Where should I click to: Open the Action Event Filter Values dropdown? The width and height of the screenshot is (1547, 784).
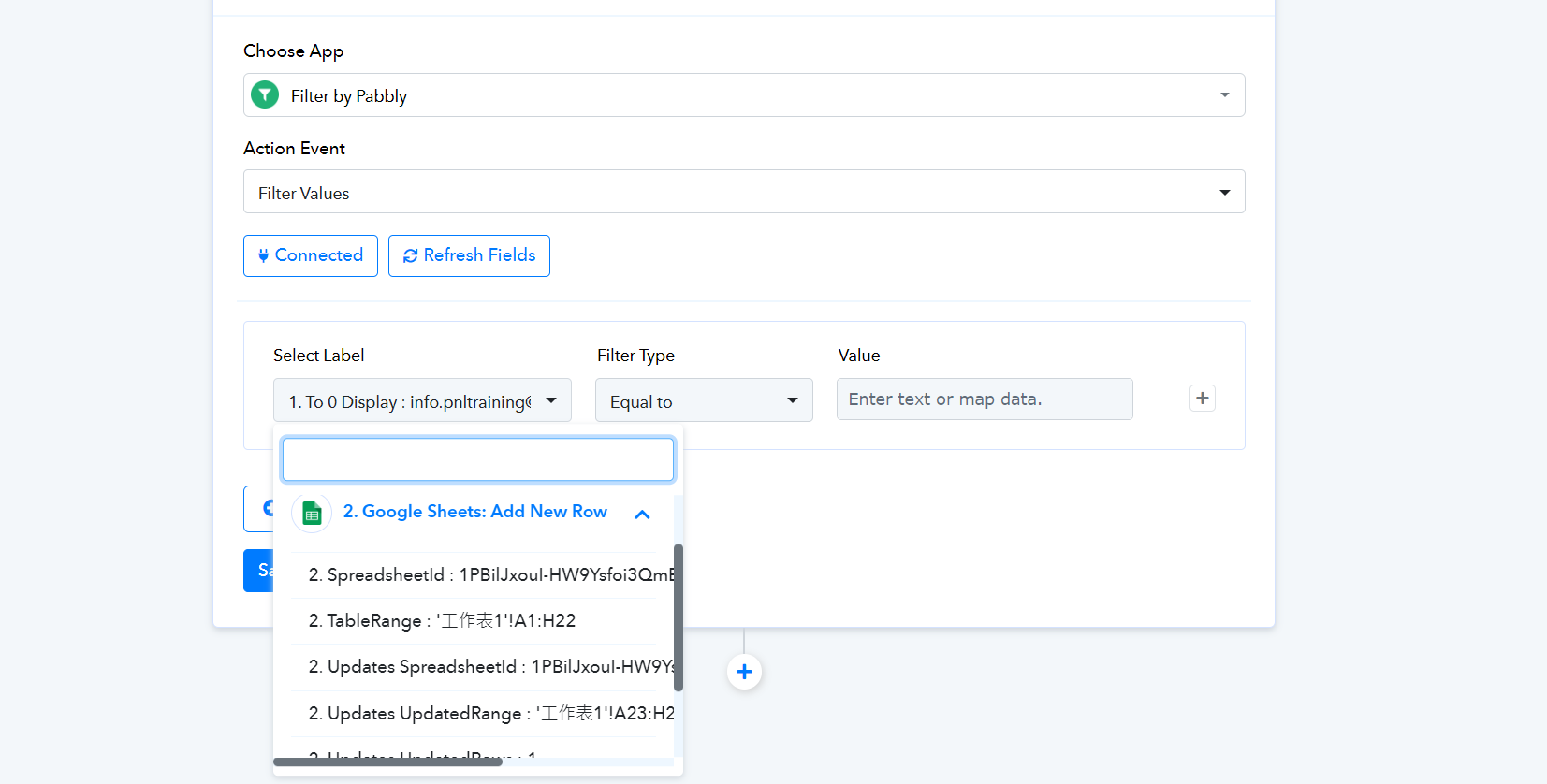pos(744,192)
